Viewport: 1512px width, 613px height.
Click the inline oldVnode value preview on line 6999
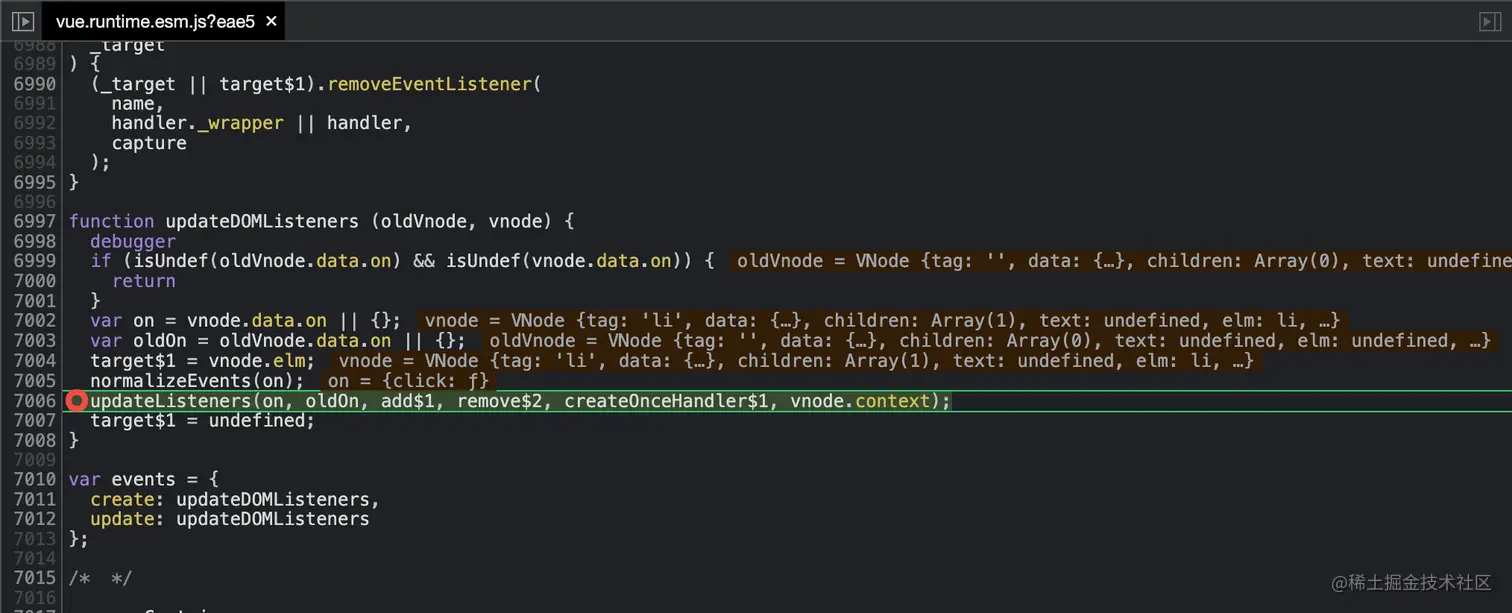click(1120, 261)
